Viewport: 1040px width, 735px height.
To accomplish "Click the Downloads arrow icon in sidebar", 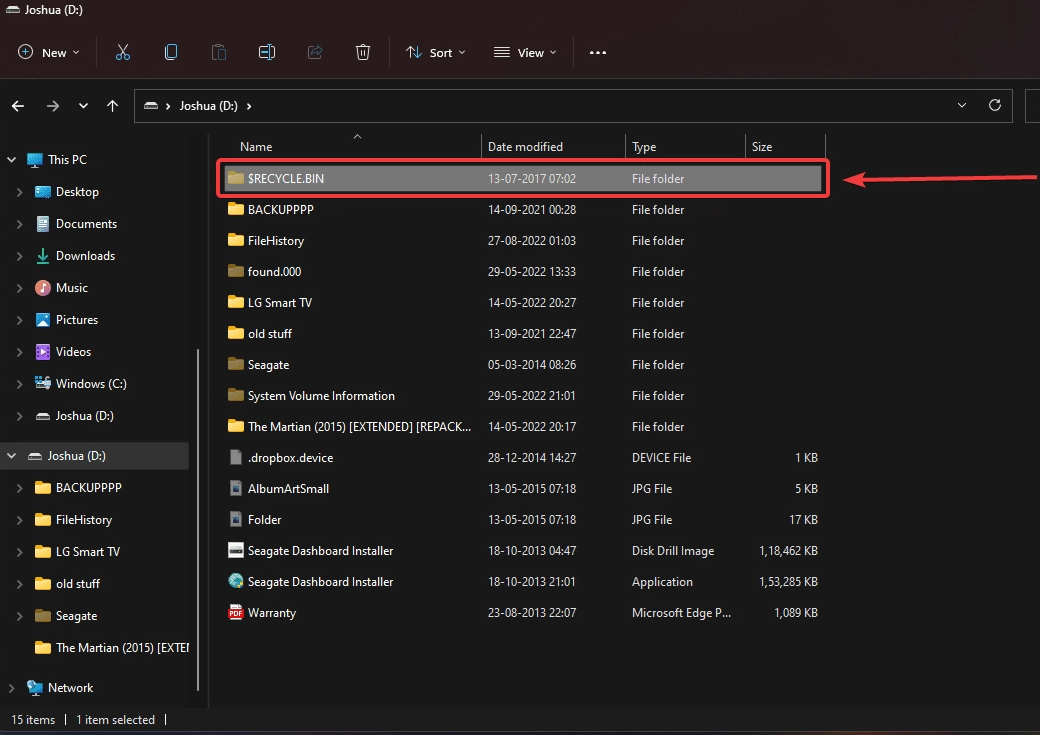I will click(x=42, y=255).
